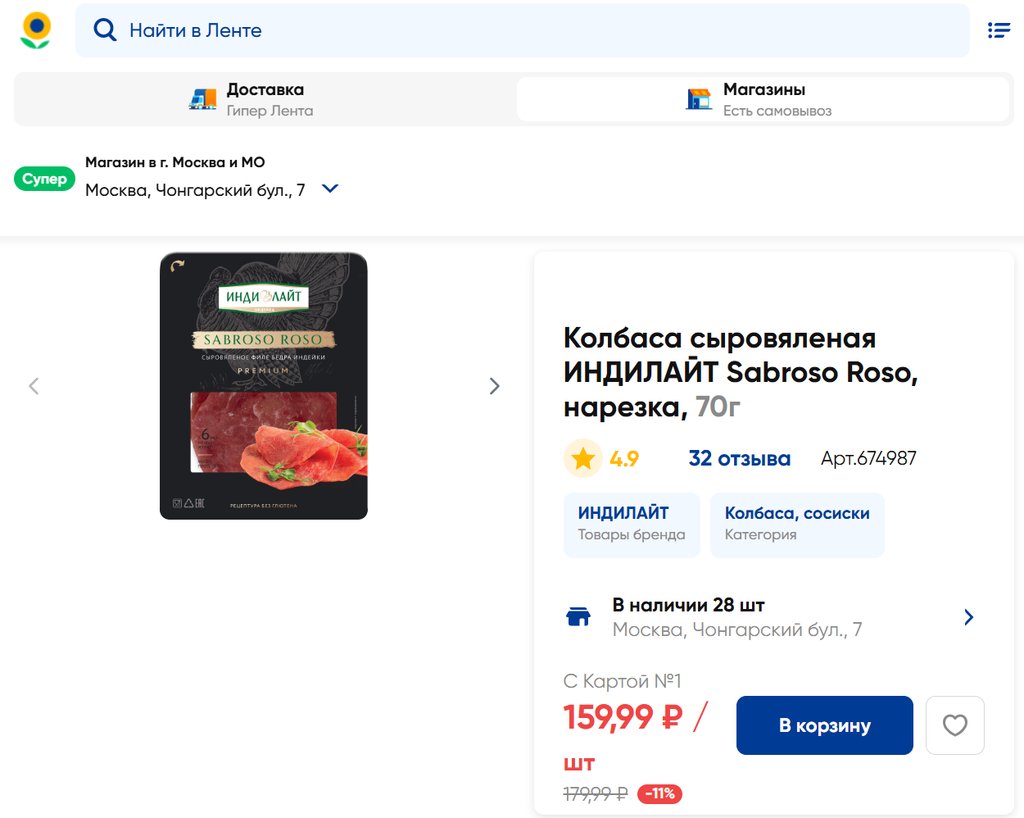Click the search magnifier icon
This screenshot has width=1024, height=818.
click(x=105, y=30)
